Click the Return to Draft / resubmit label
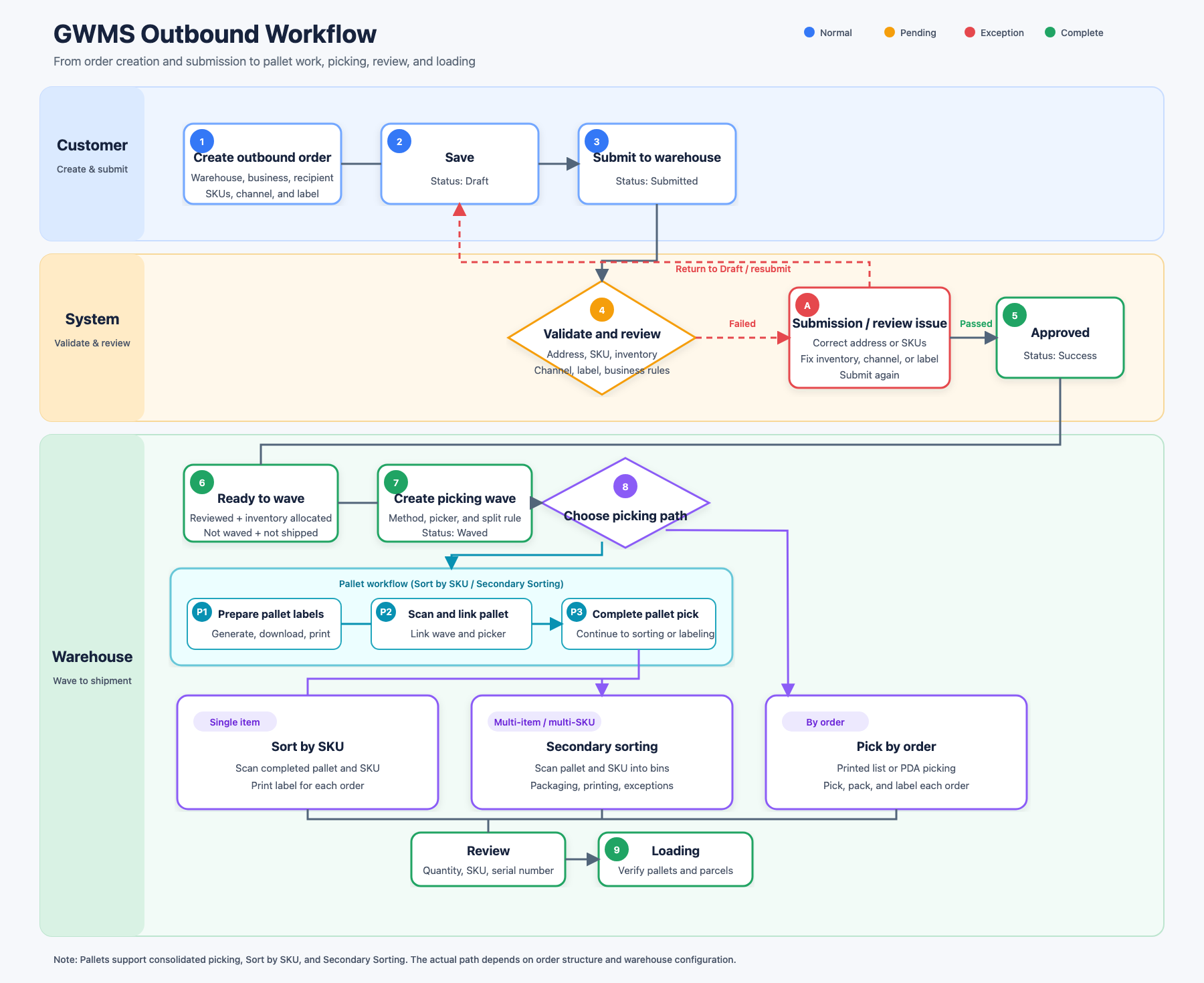 pos(733,269)
